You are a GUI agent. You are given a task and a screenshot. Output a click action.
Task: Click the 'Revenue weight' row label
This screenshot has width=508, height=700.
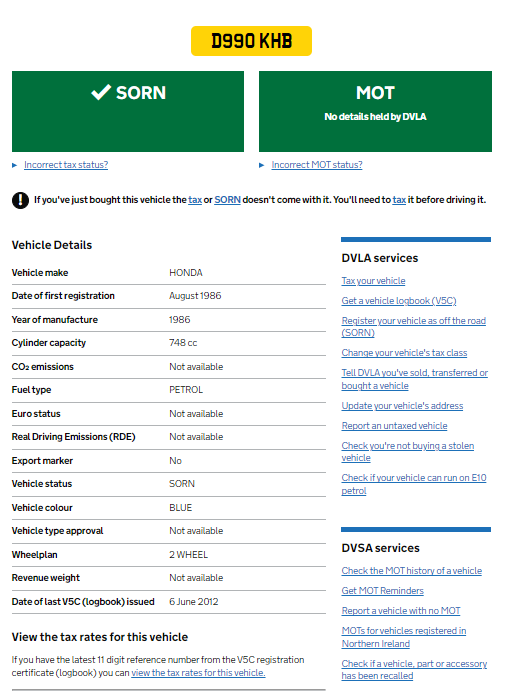[x=46, y=578]
